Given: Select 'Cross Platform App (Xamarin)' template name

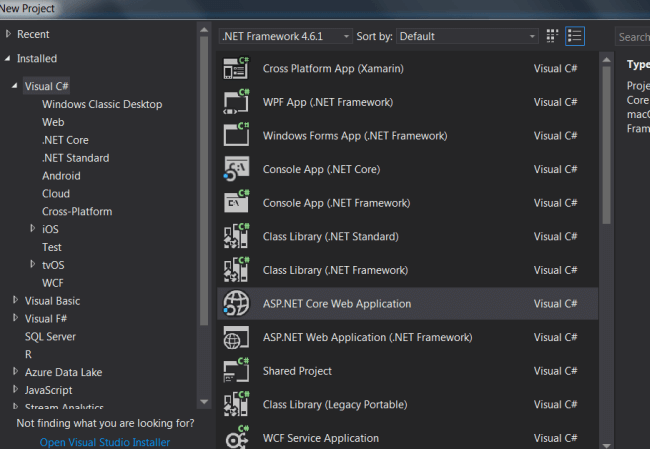Looking at the screenshot, I should (333, 68).
